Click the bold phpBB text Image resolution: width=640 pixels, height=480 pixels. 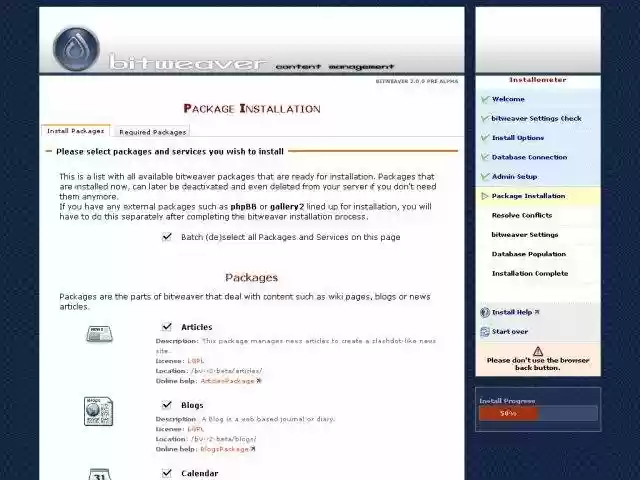tap(244, 207)
